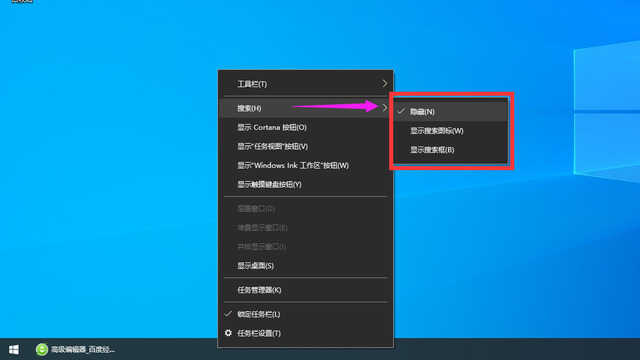Image resolution: width=640 pixels, height=360 pixels.
Task: Open the green browser taskbar app
Action: pyautogui.click(x=75, y=349)
